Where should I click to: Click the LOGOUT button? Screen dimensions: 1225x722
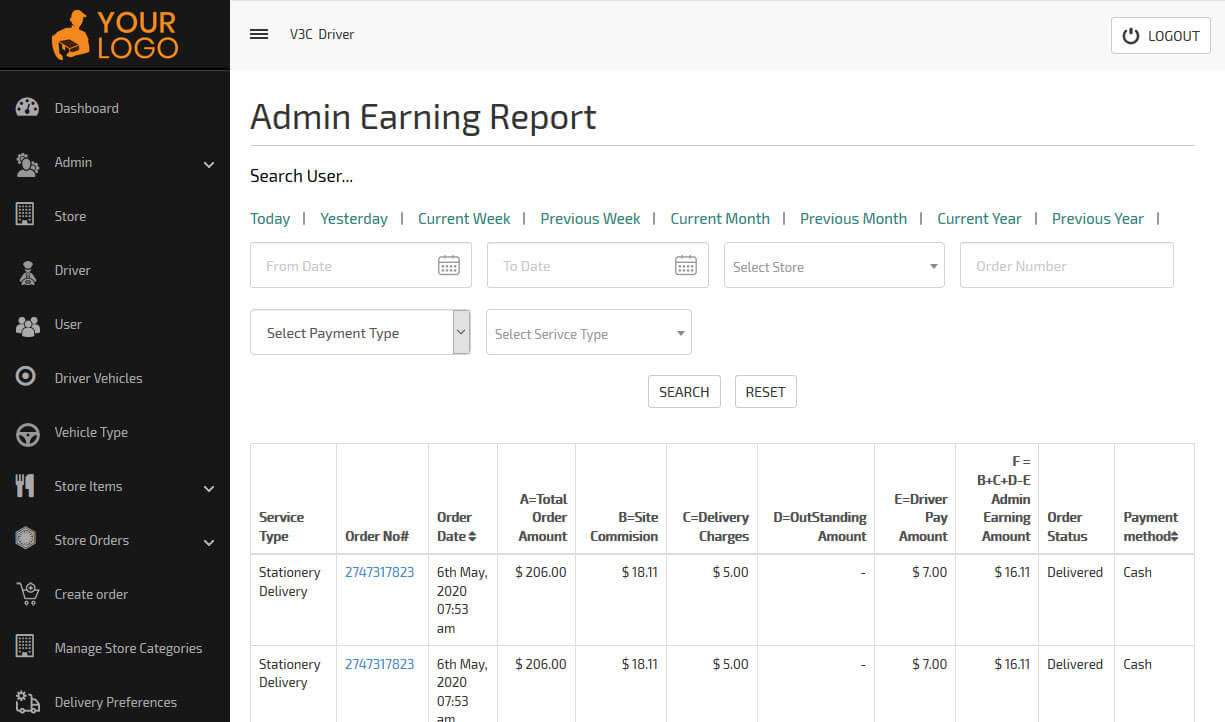point(1160,36)
